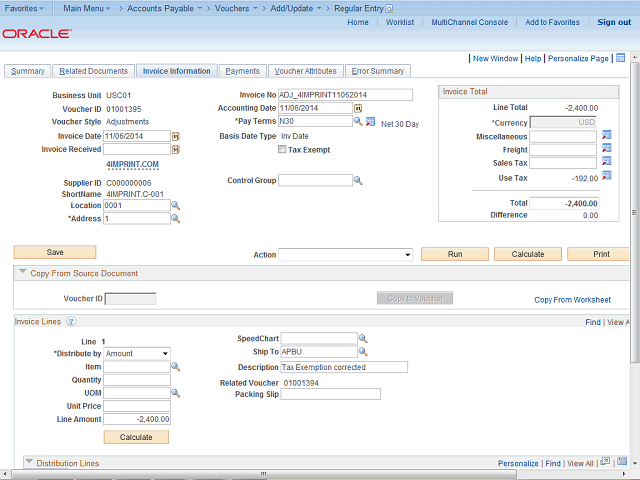Click the SpeedChart lookup magnifier

(x=363, y=339)
